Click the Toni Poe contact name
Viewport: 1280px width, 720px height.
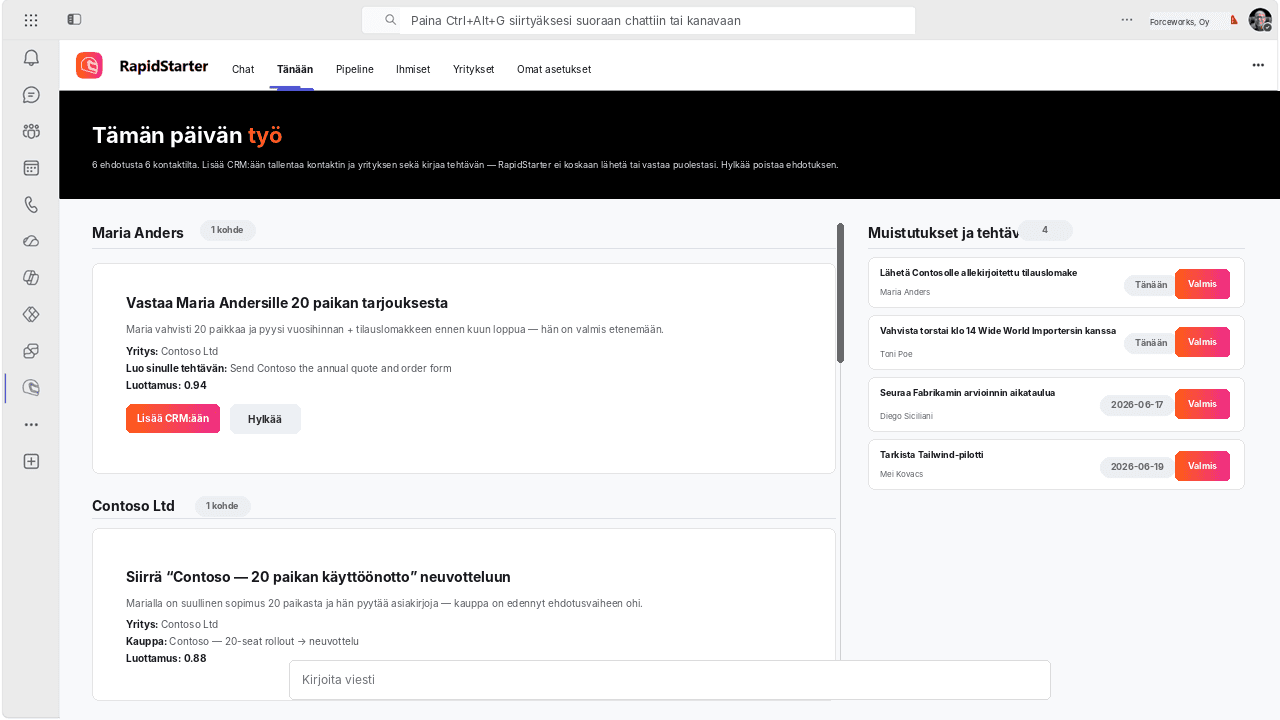point(896,354)
